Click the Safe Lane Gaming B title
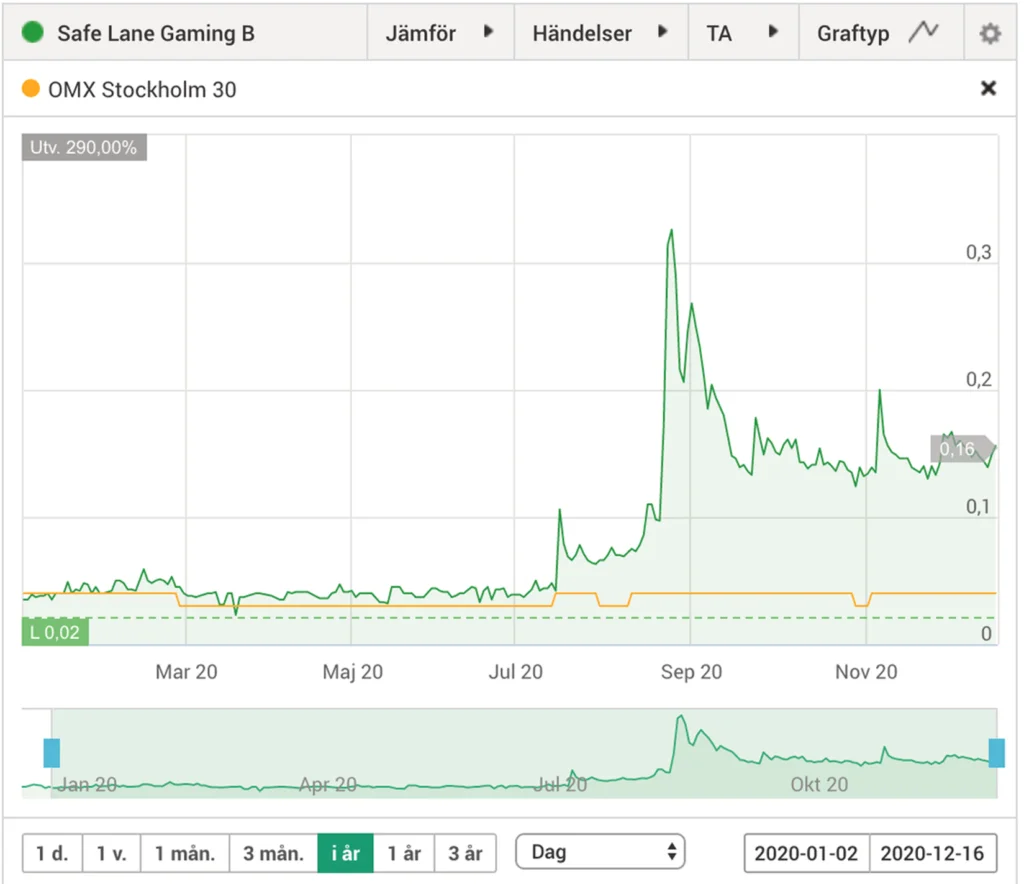The image size is (1024, 884). [156, 33]
